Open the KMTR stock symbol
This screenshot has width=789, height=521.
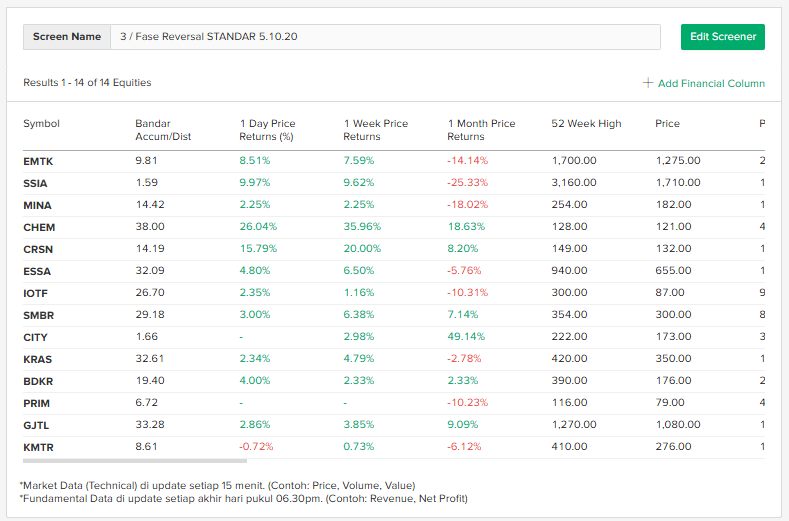pyautogui.click(x=37, y=447)
